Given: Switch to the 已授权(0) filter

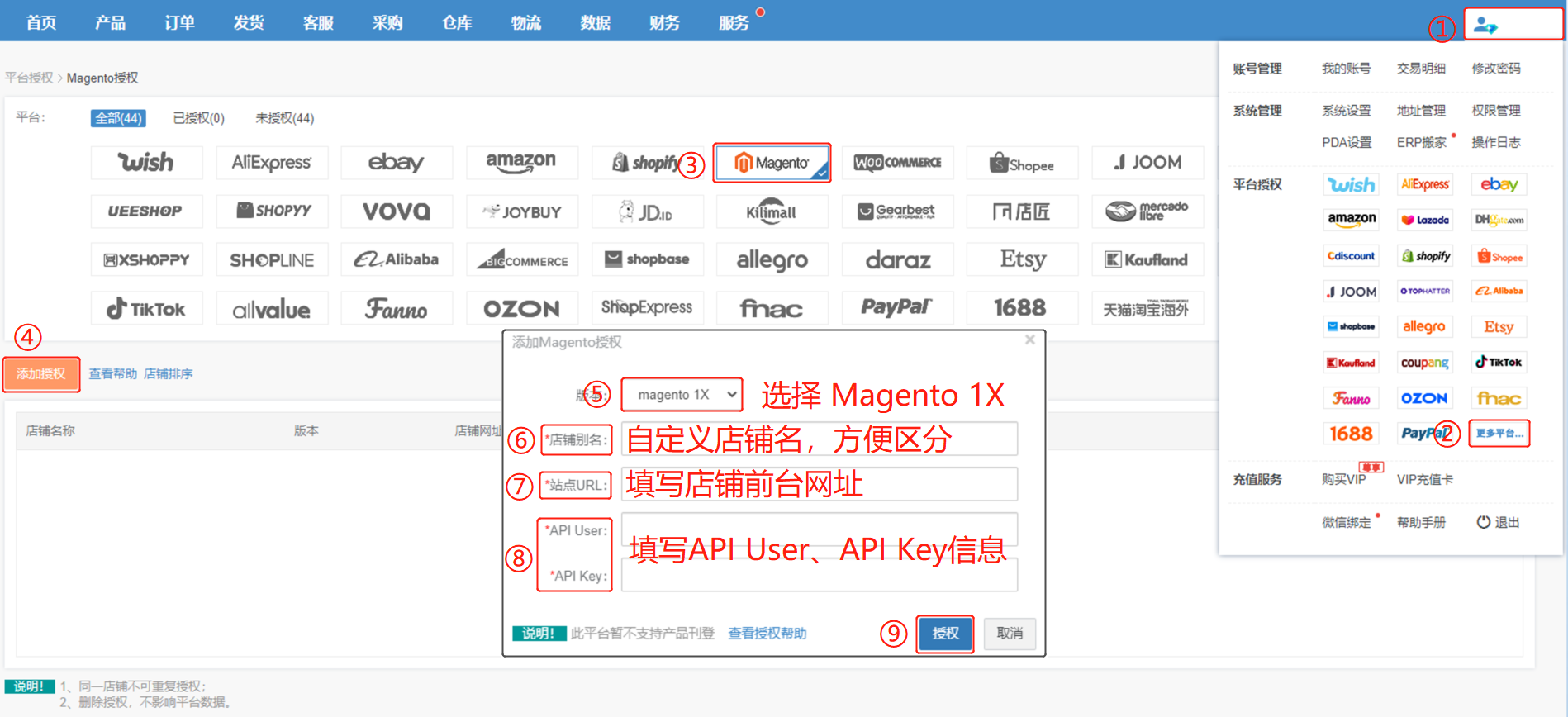Looking at the screenshot, I should coord(198,118).
